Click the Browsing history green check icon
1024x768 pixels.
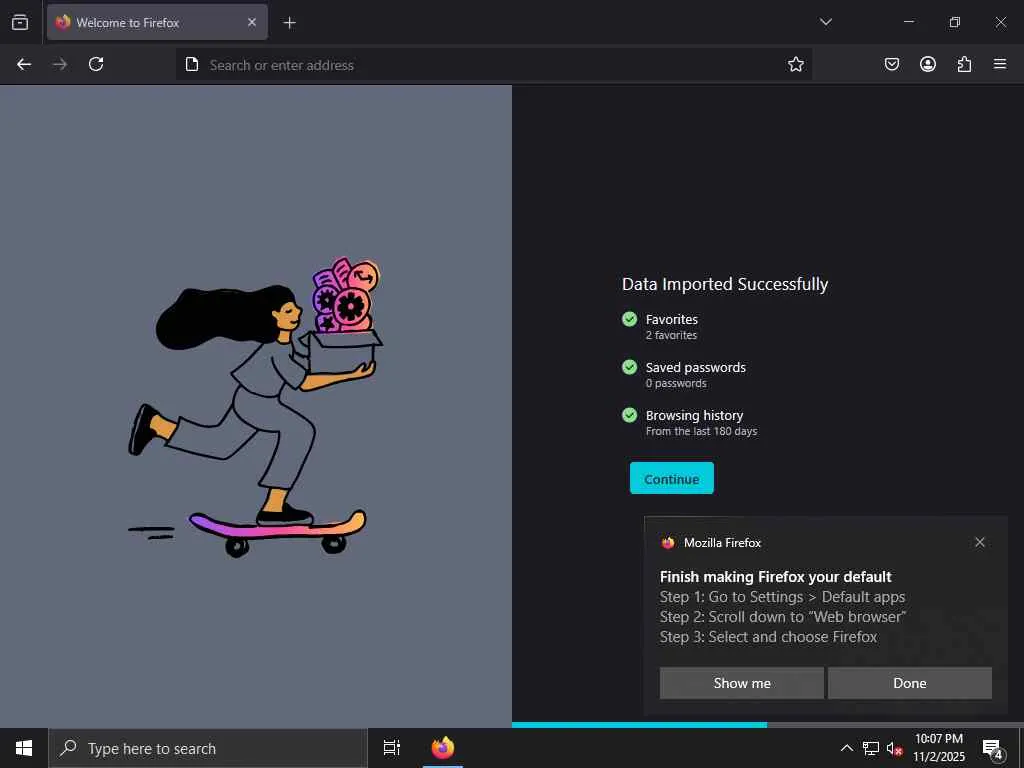coord(630,415)
